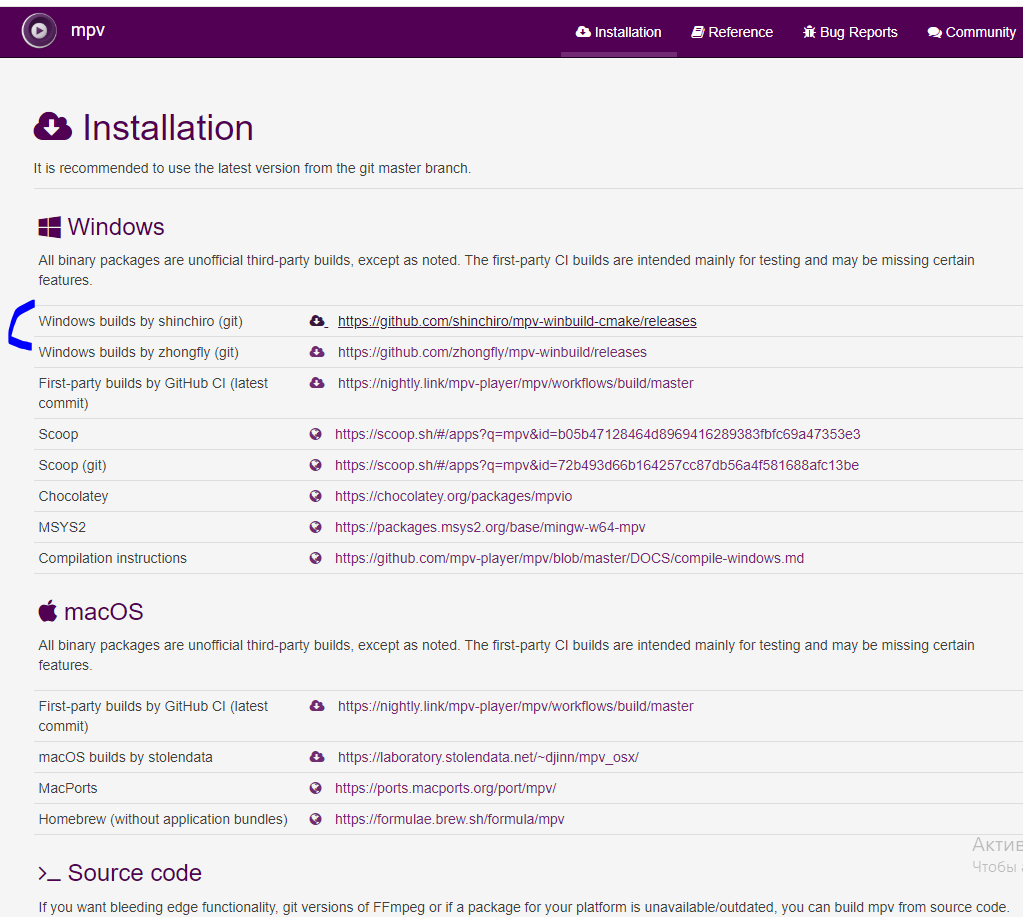Click globe icon in MSYS2 row
The width and height of the screenshot is (1023, 917).
[316, 527]
